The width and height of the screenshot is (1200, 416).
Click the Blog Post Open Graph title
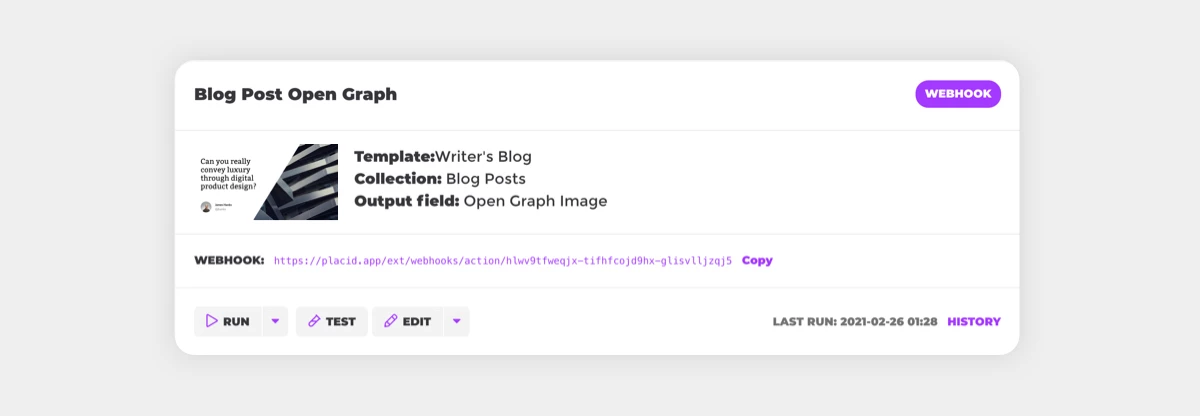tap(295, 94)
